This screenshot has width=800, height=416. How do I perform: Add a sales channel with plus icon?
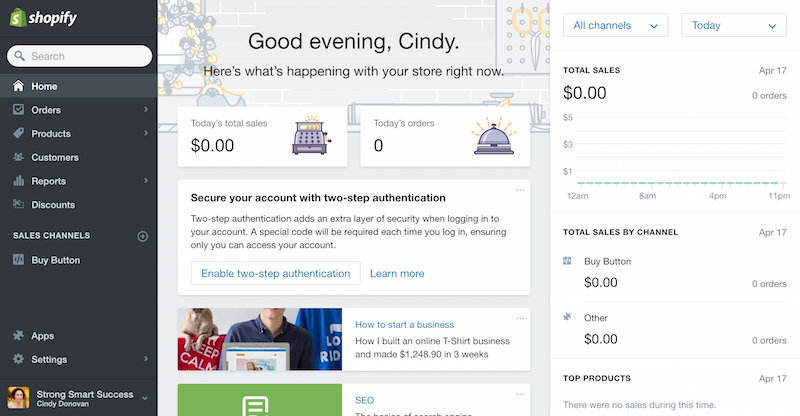[x=142, y=236]
